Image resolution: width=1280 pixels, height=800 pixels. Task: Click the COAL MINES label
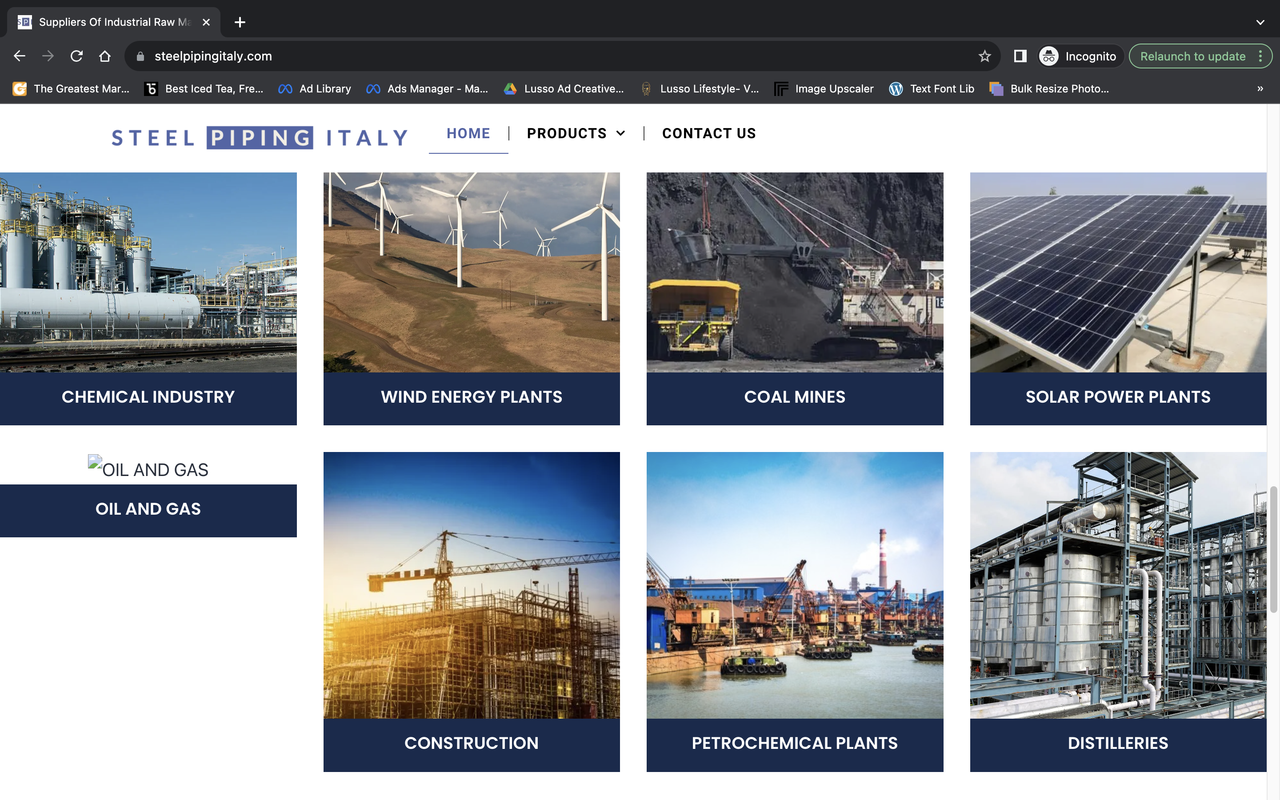pos(795,398)
